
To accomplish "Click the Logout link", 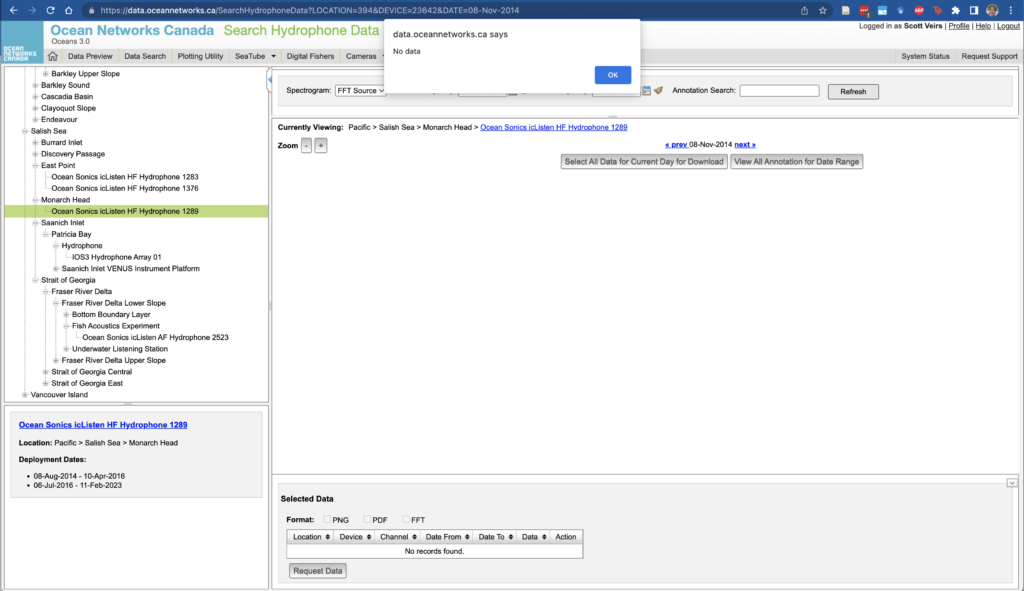I will pyautogui.click(x=1008, y=26).
